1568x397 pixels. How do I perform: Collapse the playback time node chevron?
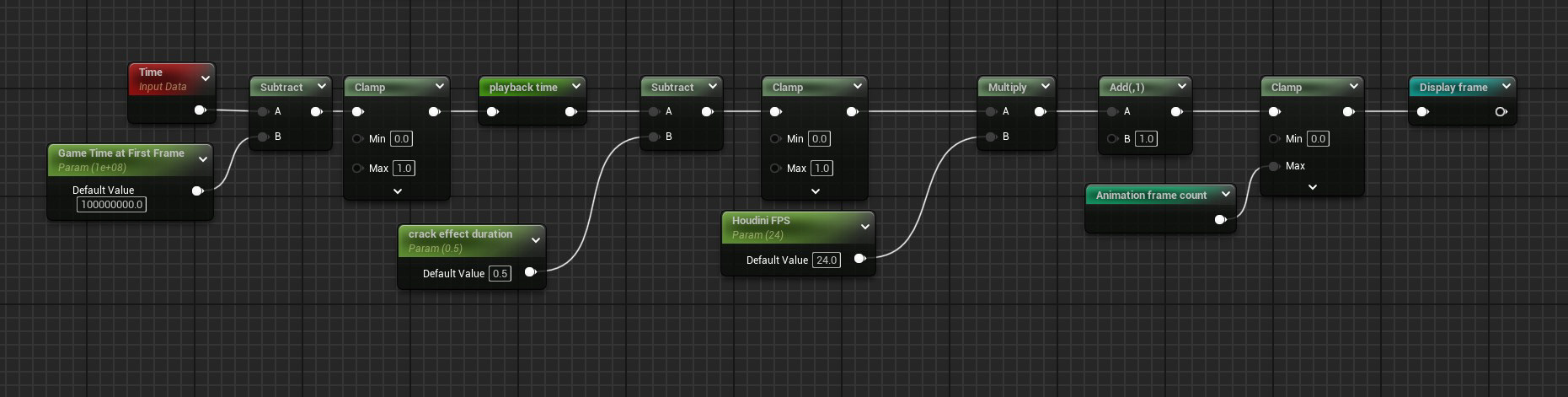pyautogui.click(x=576, y=86)
